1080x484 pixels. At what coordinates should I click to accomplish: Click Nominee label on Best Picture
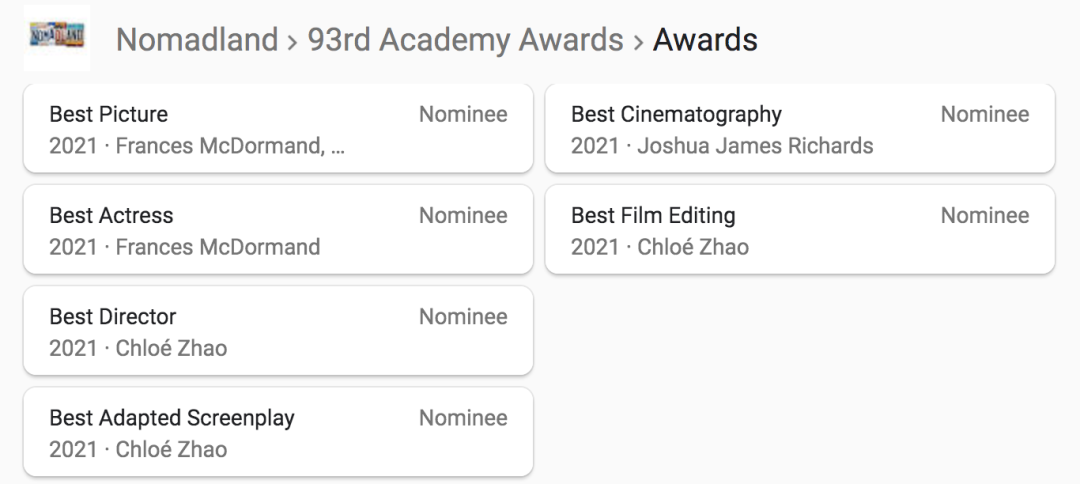[463, 115]
